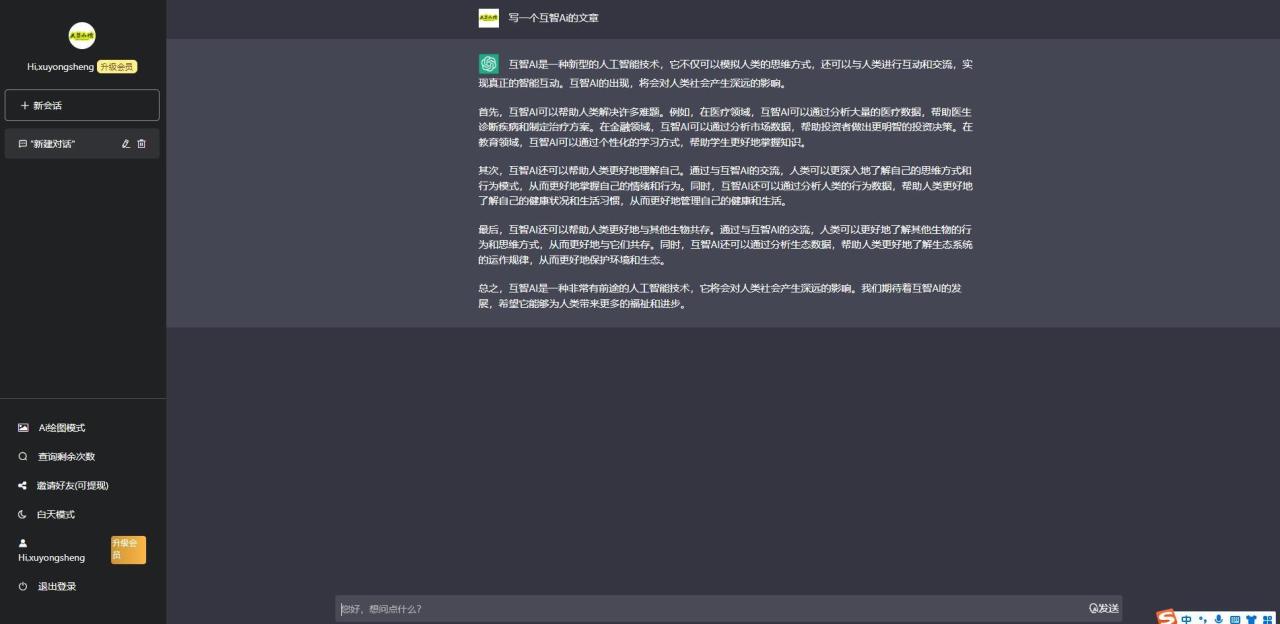
Task: Open 邀请好友(可提现) invite friends option
Action: point(72,486)
